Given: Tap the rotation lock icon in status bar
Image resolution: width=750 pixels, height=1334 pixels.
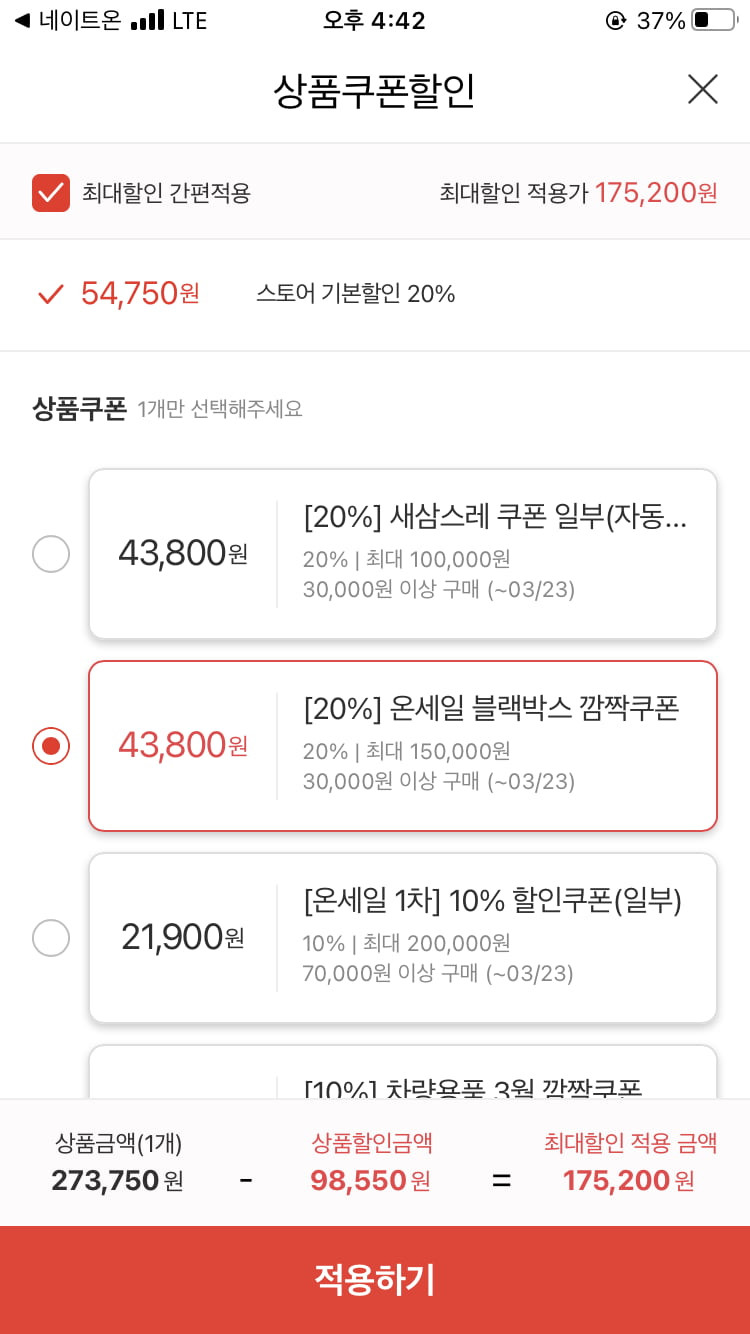Looking at the screenshot, I should (x=616, y=21).
